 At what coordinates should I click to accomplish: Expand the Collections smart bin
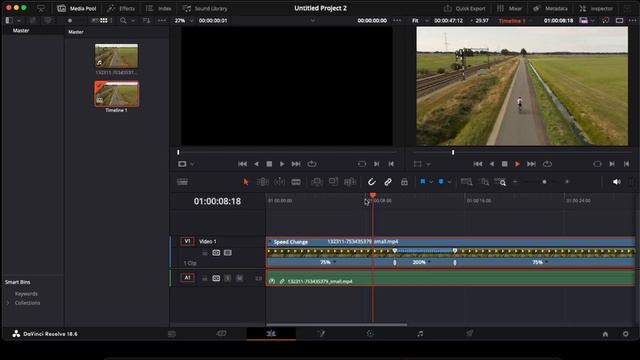tap(8, 303)
